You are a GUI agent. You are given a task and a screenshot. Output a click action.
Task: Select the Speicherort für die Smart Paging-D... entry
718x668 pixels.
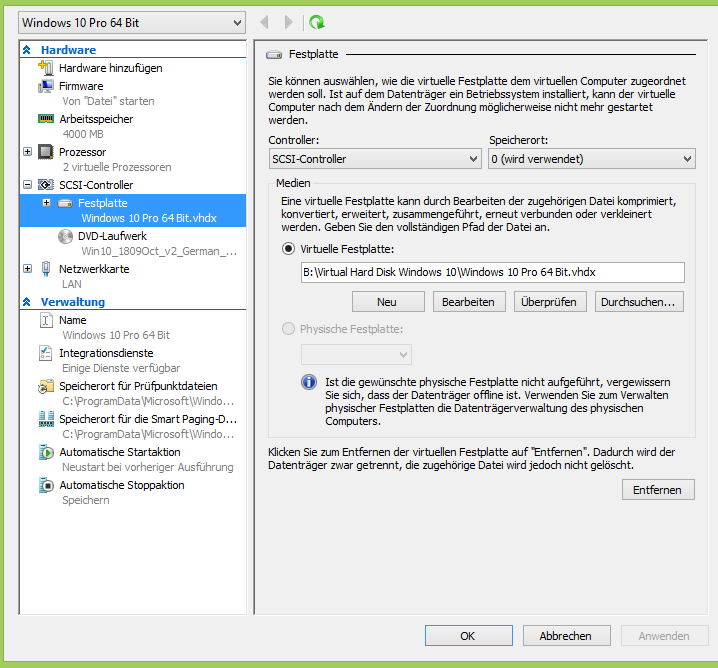click(147, 419)
